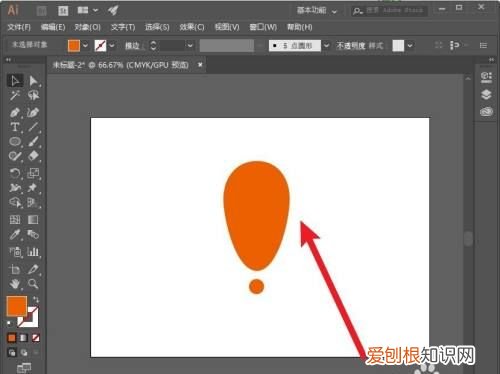
Task: Select the Mesh tool
Action: (15, 219)
